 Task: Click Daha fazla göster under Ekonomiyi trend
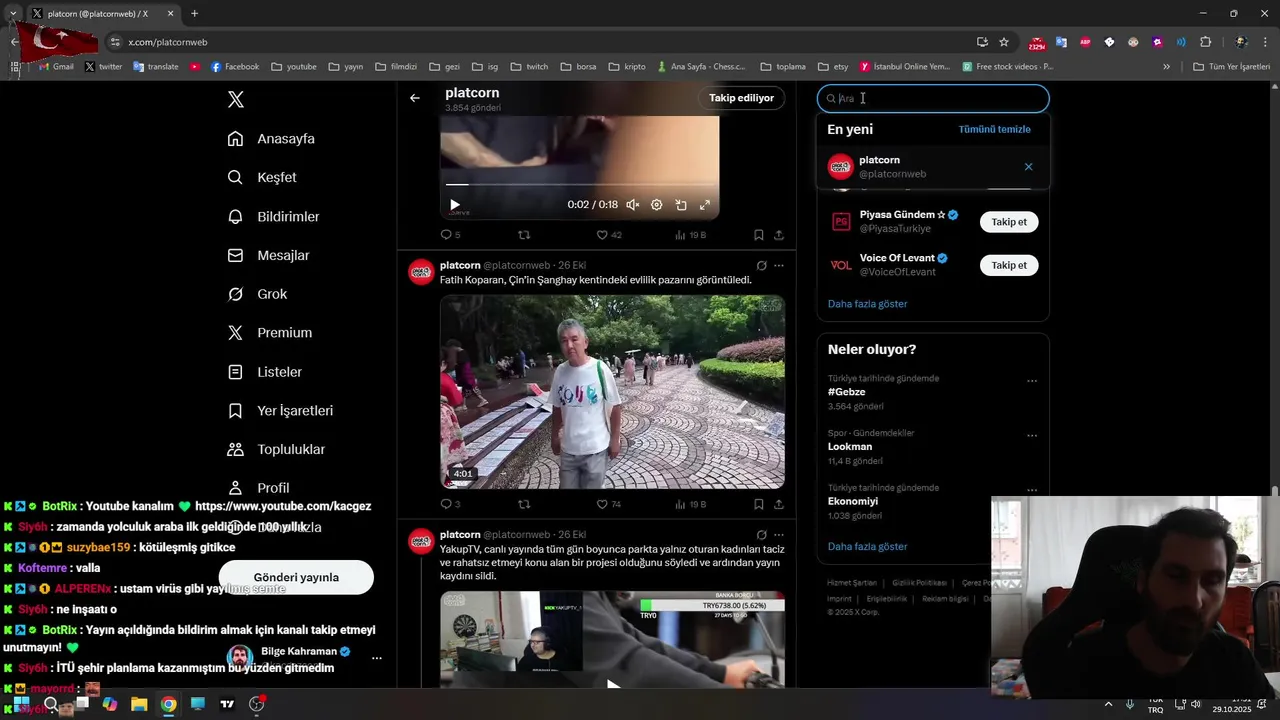[x=868, y=547]
